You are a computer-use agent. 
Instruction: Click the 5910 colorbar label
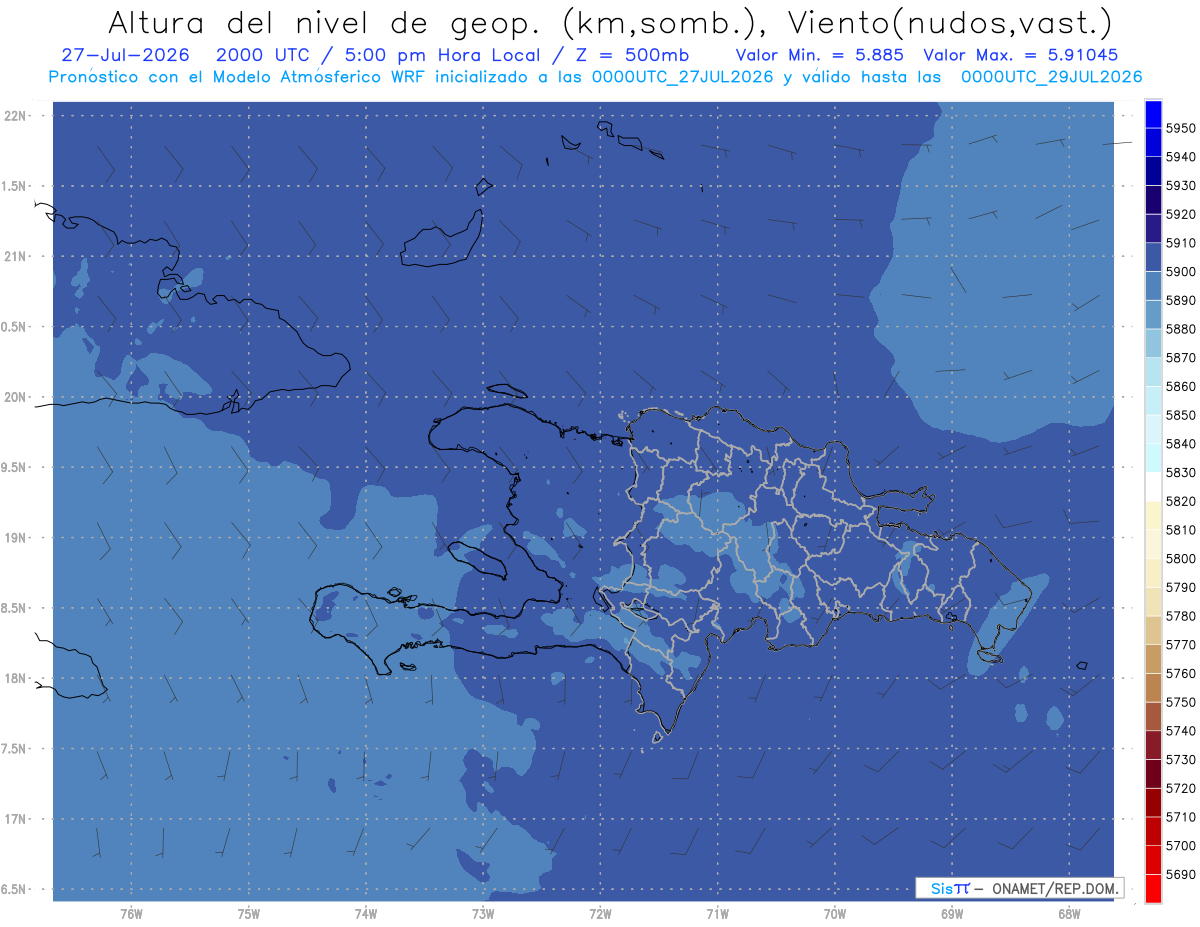click(1180, 243)
